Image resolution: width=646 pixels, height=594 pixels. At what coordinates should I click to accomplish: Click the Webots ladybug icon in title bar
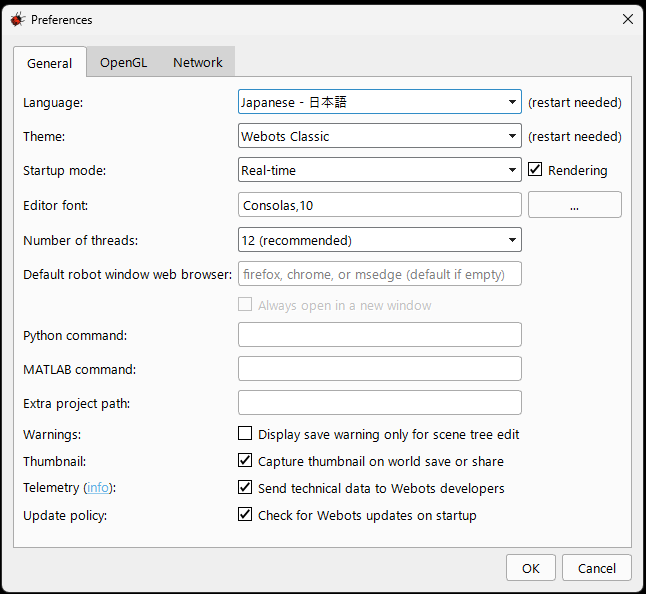point(18,19)
